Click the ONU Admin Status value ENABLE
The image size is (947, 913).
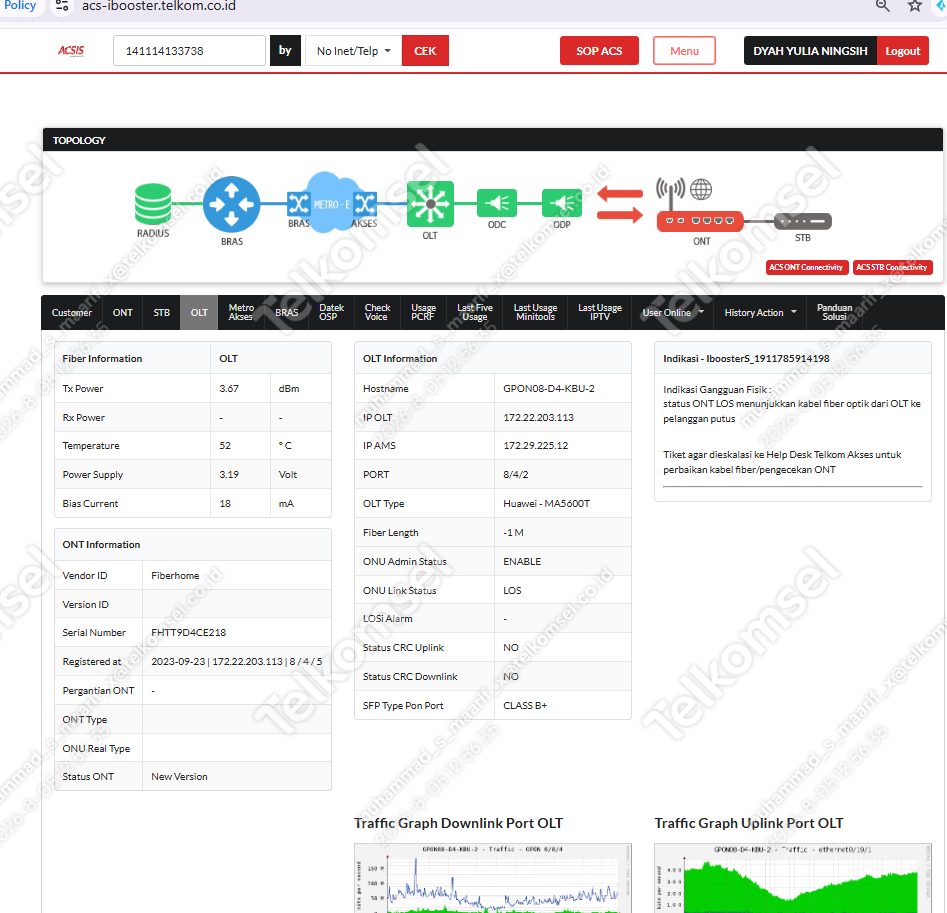click(x=522, y=562)
